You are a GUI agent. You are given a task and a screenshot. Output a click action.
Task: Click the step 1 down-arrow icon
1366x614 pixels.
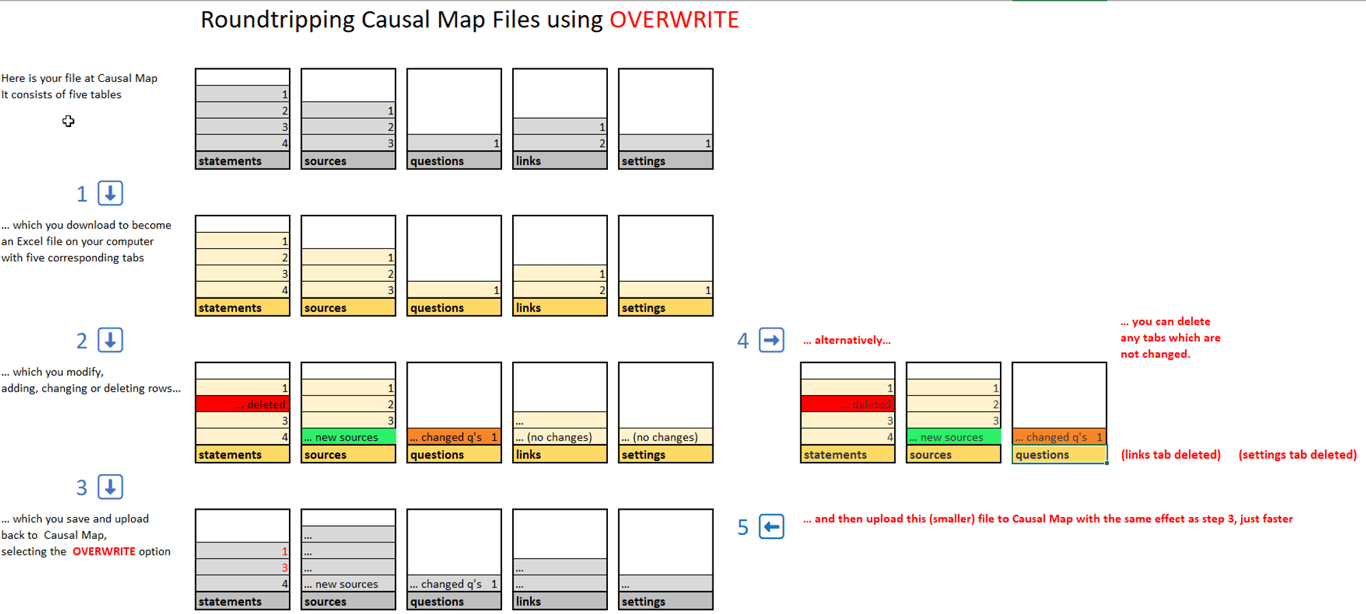tap(110, 193)
